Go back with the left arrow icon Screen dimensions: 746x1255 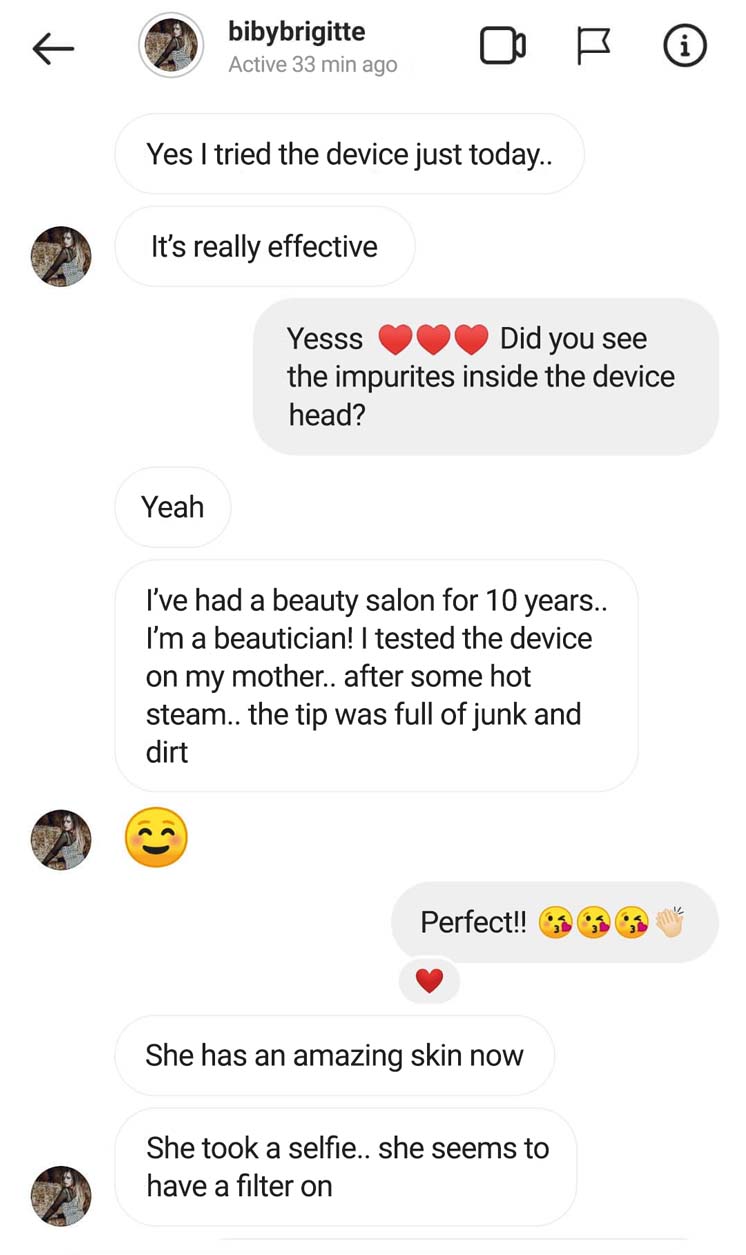click(x=53, y=48)
